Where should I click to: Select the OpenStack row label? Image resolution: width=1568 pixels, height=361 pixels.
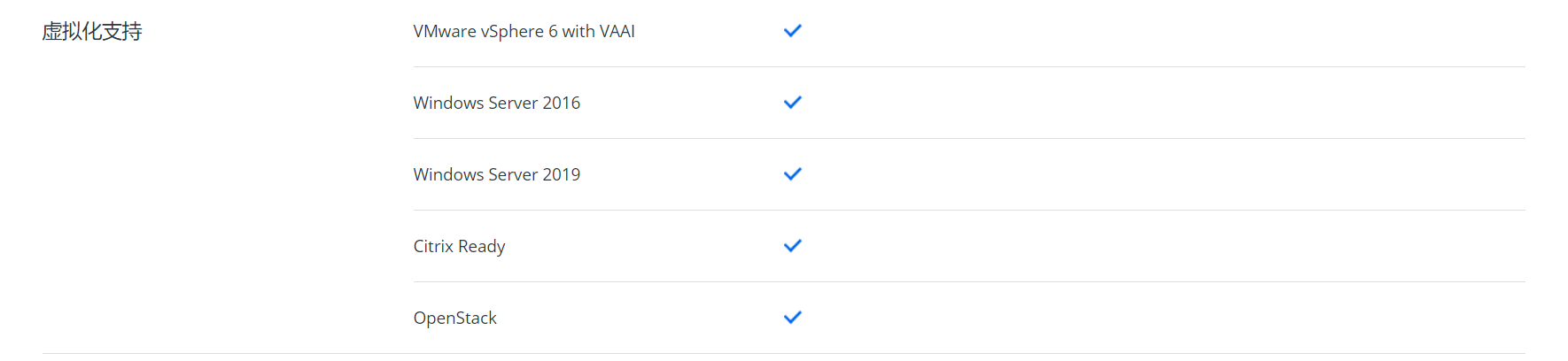point(454,319)
